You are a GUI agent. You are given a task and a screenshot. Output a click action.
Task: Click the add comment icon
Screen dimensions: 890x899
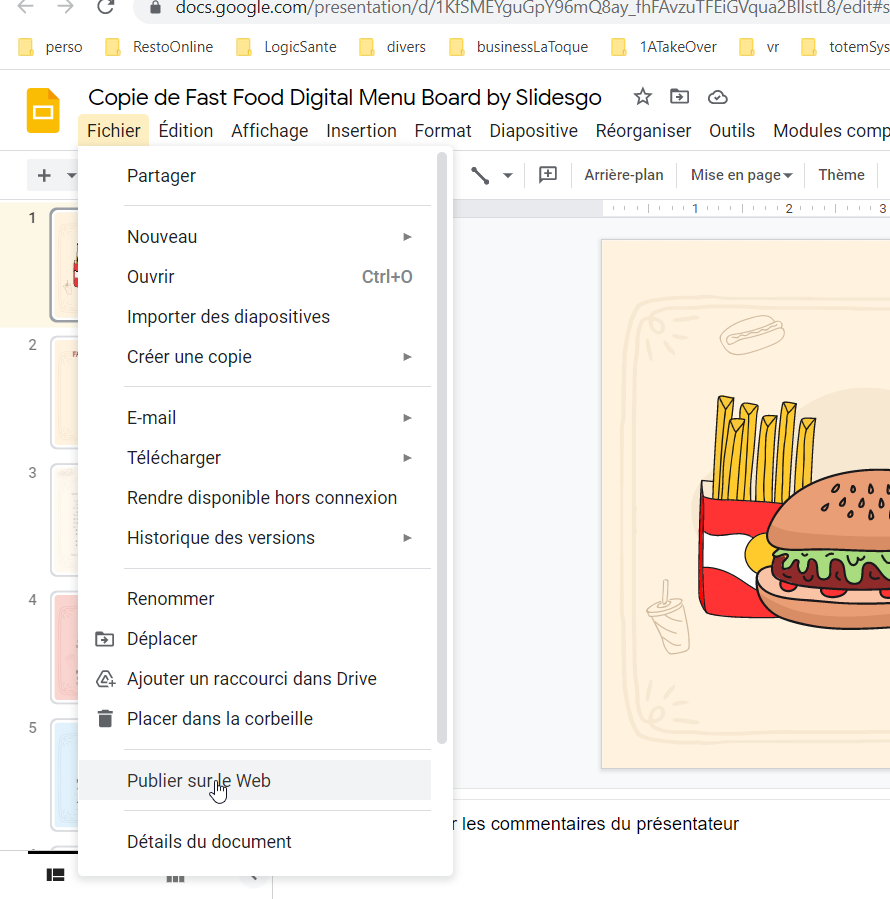(x=548, y=175)
